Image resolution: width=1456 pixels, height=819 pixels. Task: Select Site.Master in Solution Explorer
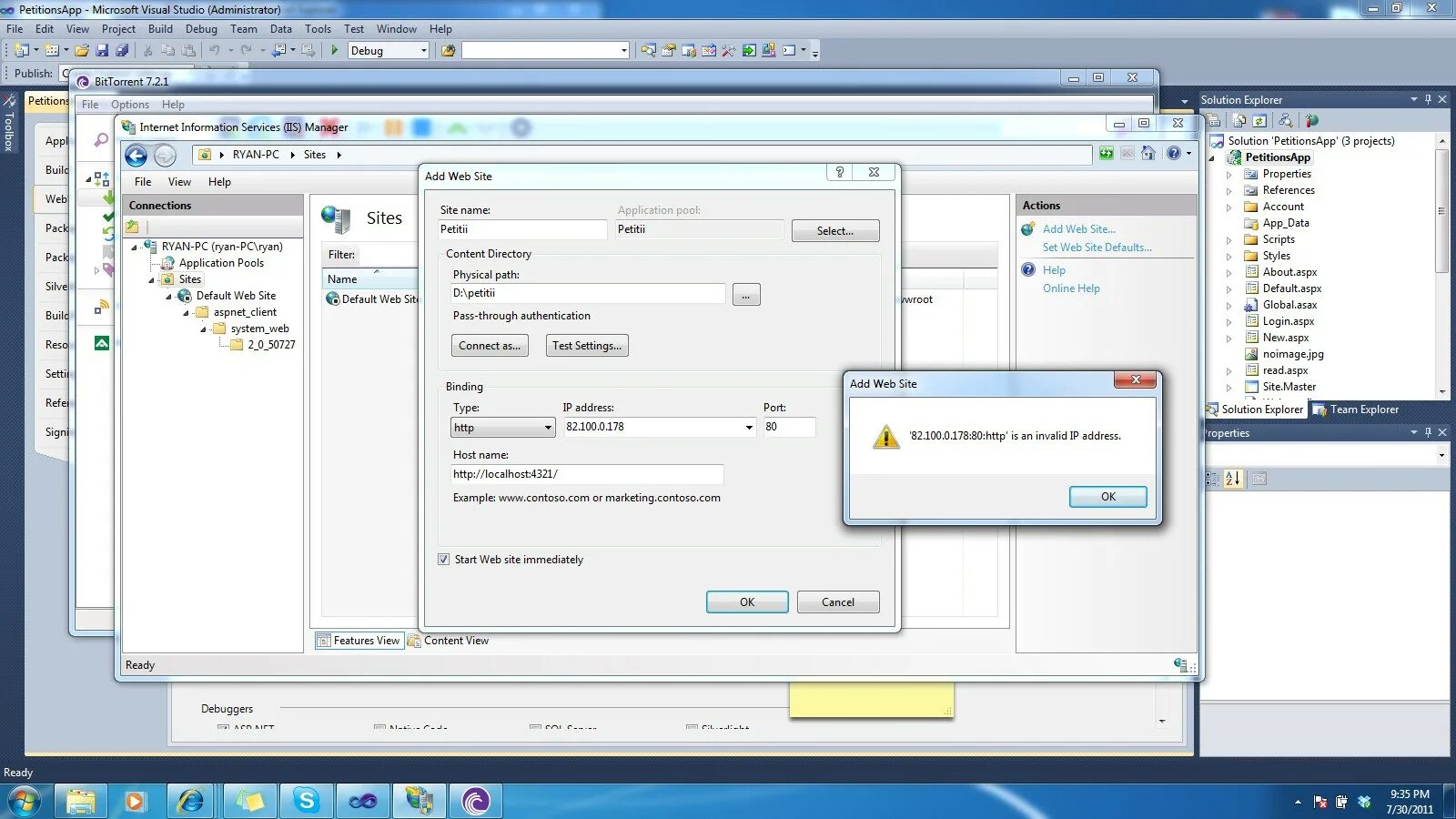(x=1289, y=387)
